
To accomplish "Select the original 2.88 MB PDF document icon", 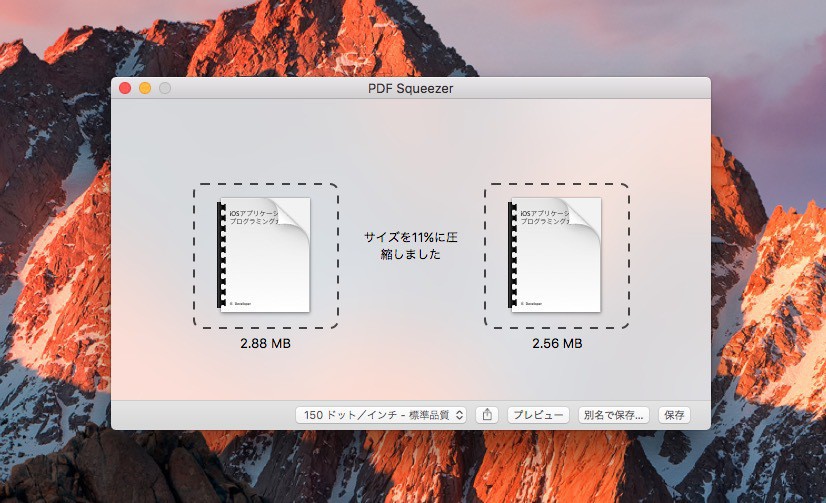I will point(265,255).
